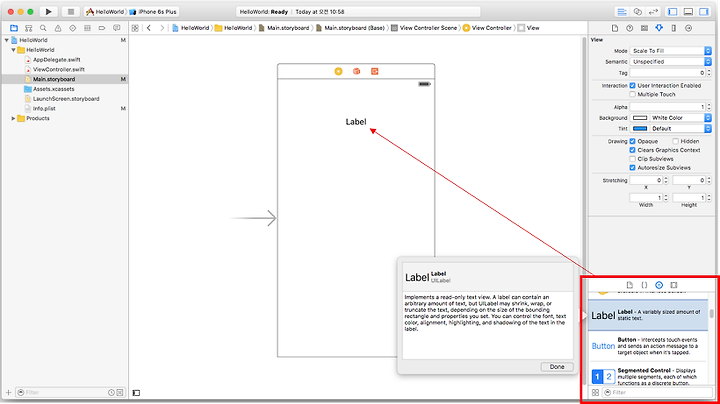This screenshot has width=720, height=404.
Task: Show the Object library
Action: pos(659,285)
